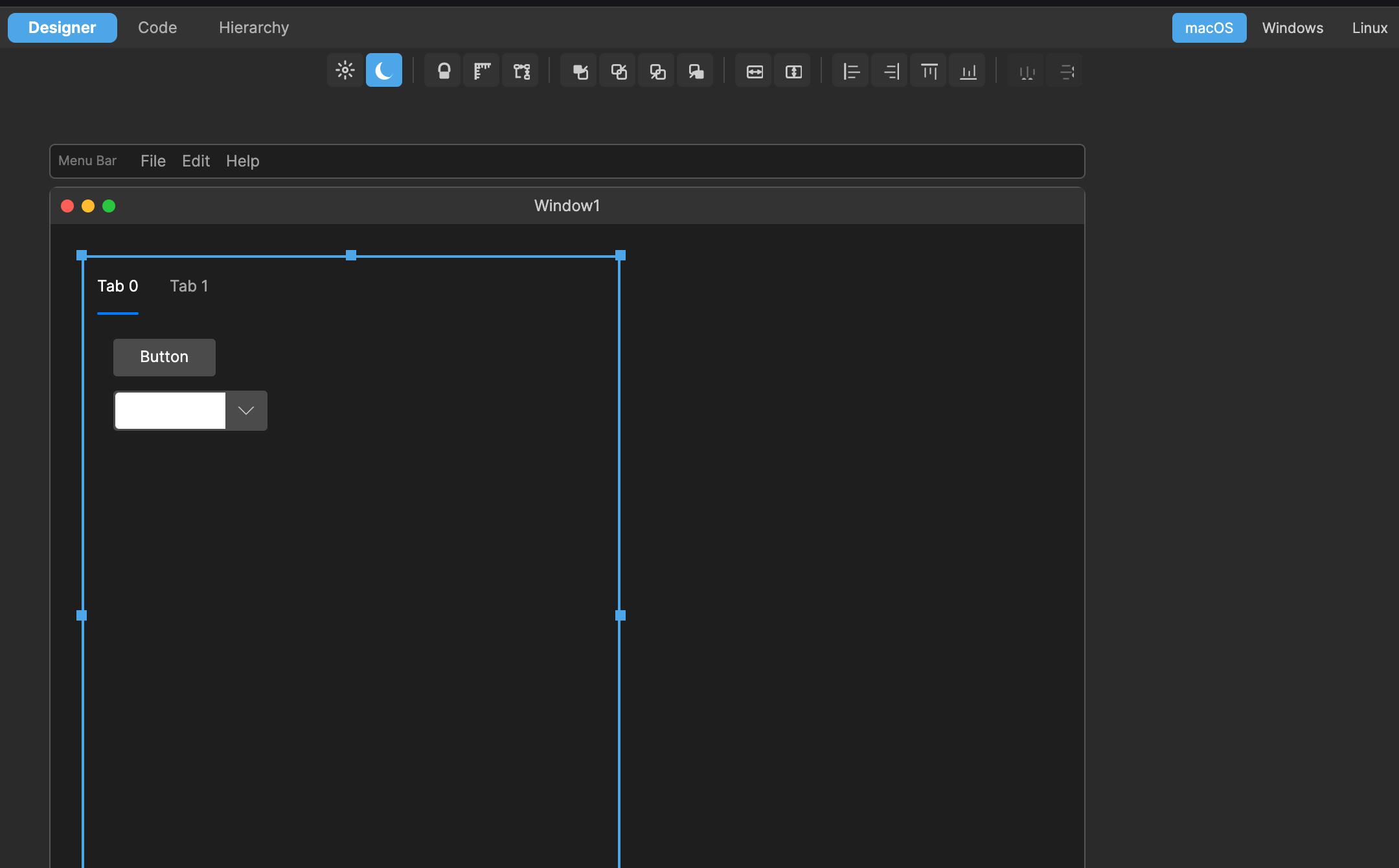Click the right-middle selection handle
Screen dimensions: 1399x868
click(x=620, y=615)
